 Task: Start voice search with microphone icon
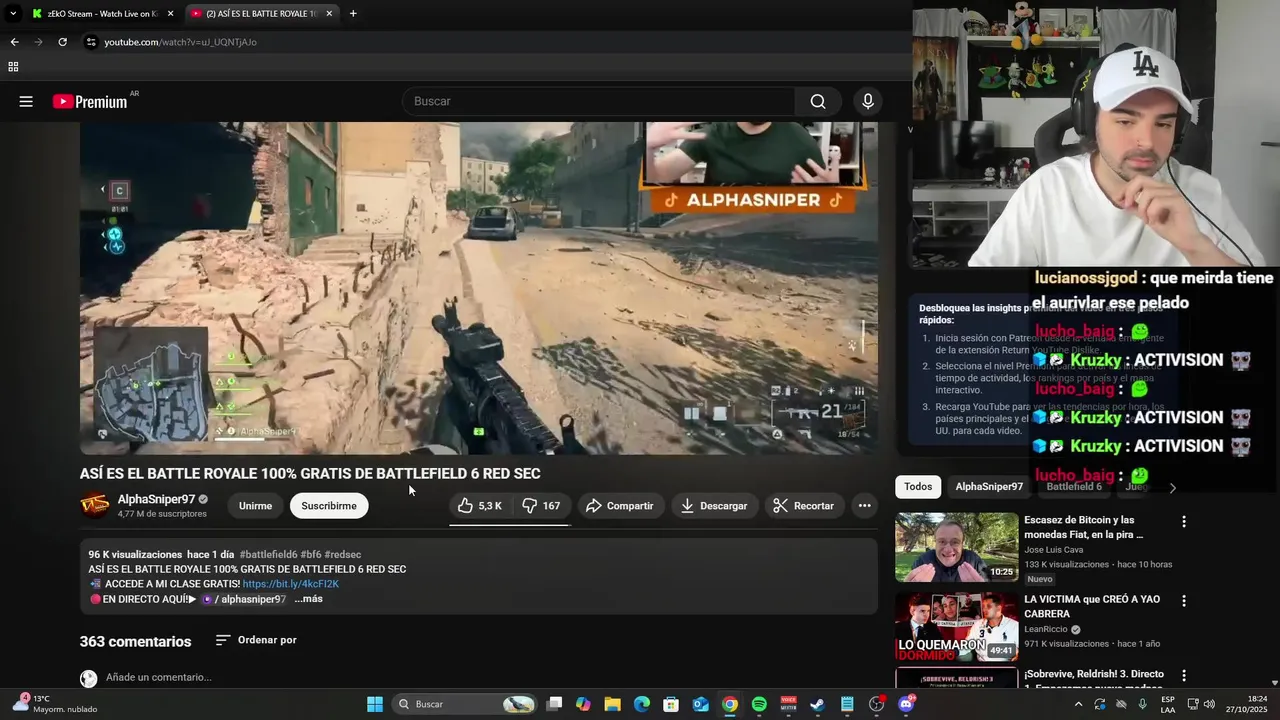867,101
